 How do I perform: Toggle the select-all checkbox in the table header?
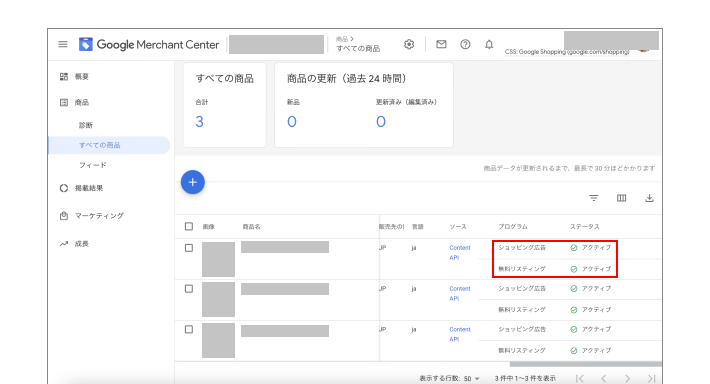click(x=189, y=226)
